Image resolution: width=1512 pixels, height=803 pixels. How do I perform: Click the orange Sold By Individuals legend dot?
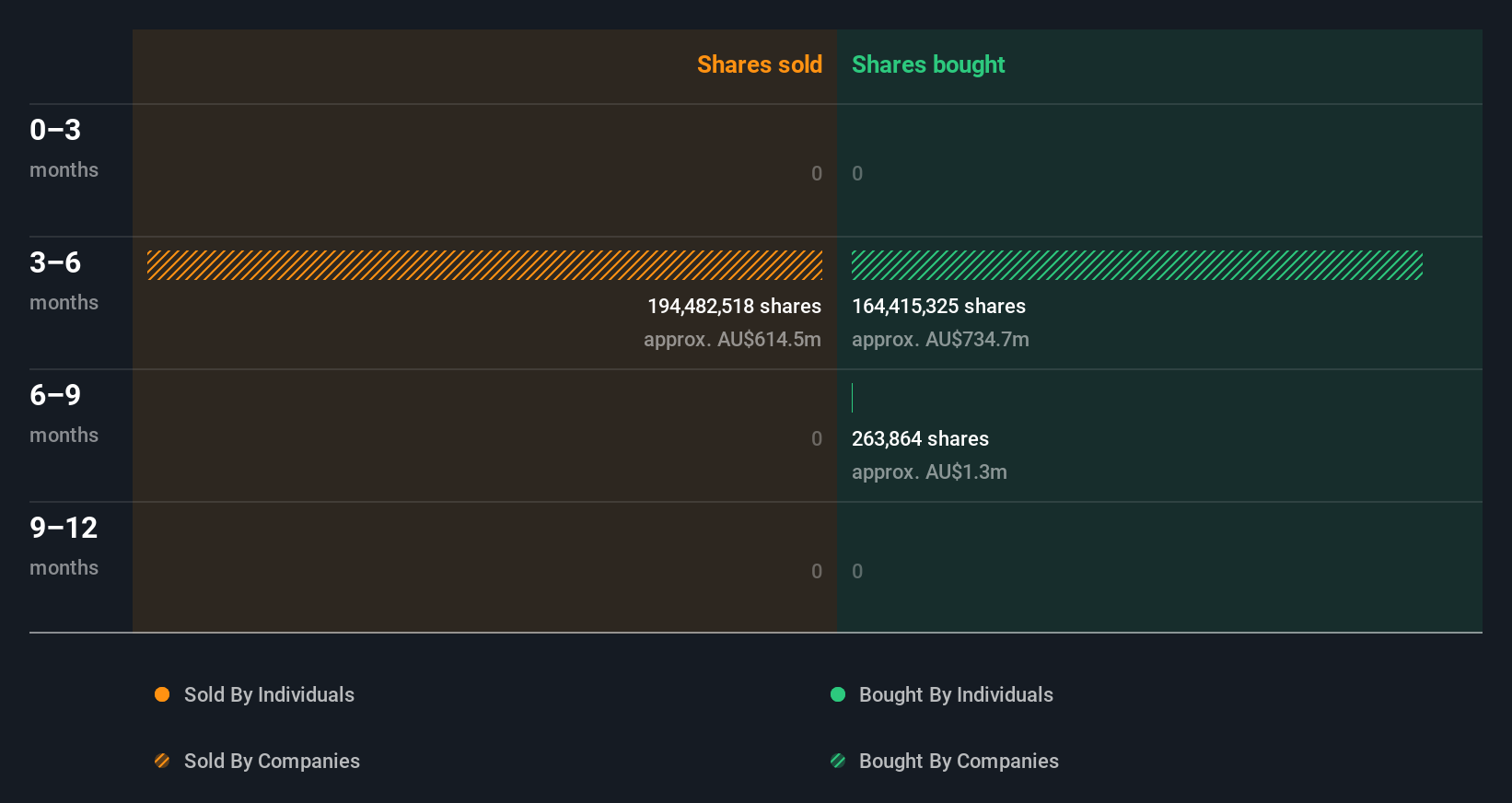pos(162,694)
